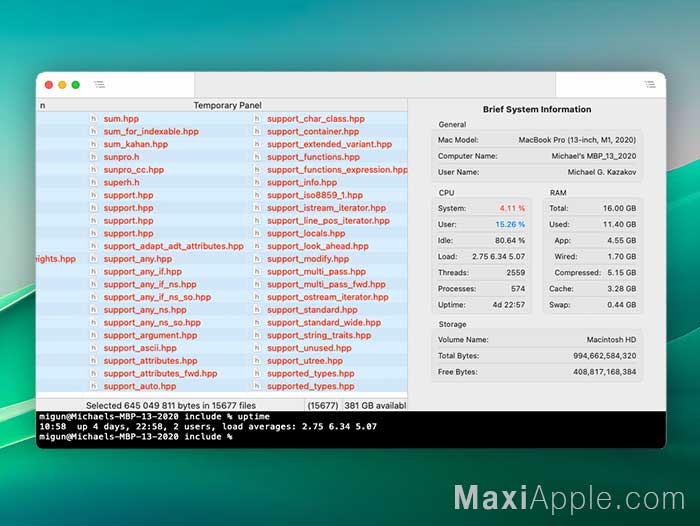The image size is (700, 526).
Task: Select file support_argument.hpp
Action: [x=150, y=335]
